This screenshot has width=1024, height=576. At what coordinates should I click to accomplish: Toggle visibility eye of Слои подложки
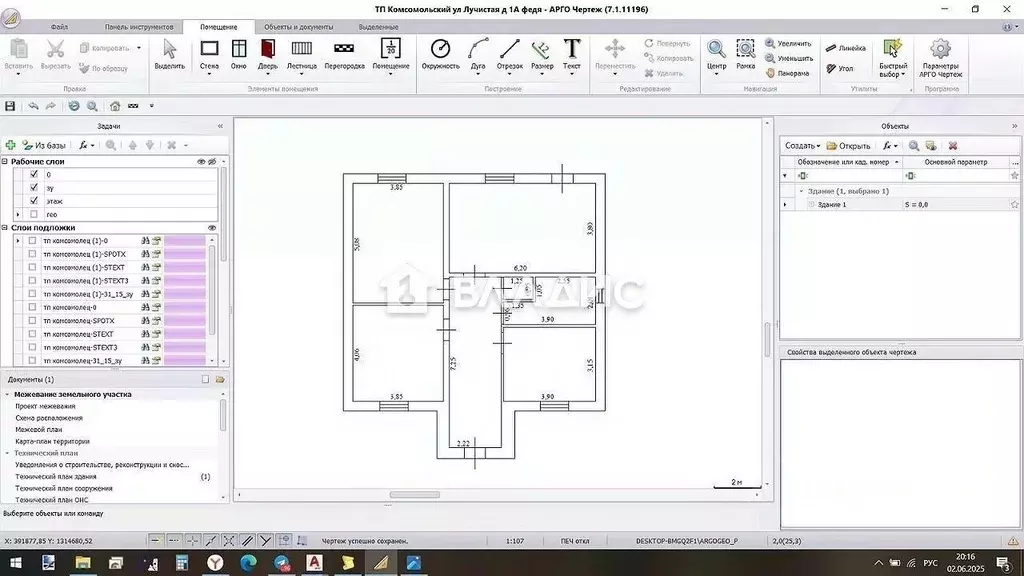212,228
